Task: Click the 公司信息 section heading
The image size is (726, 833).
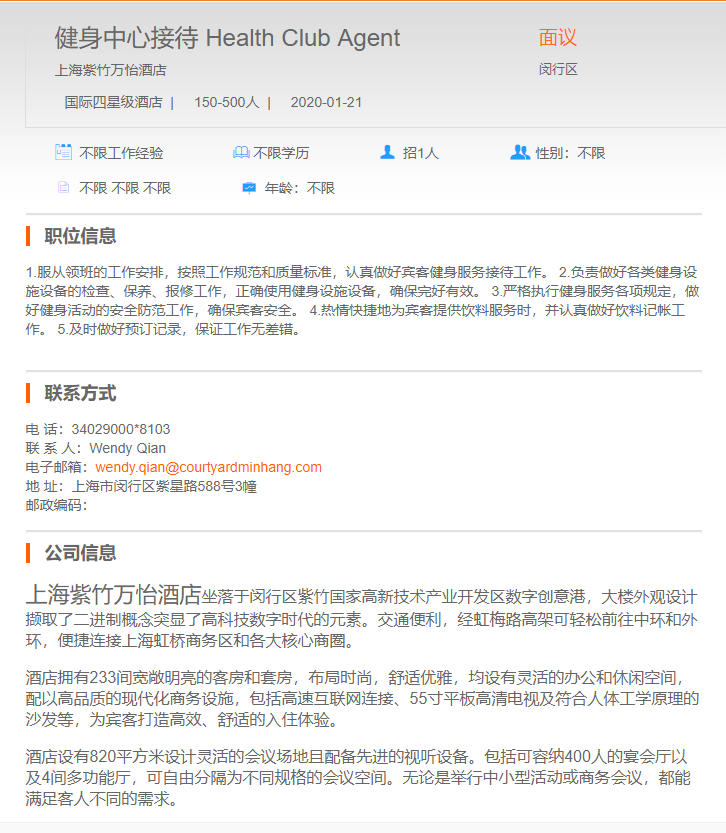Action: point(80,552)
